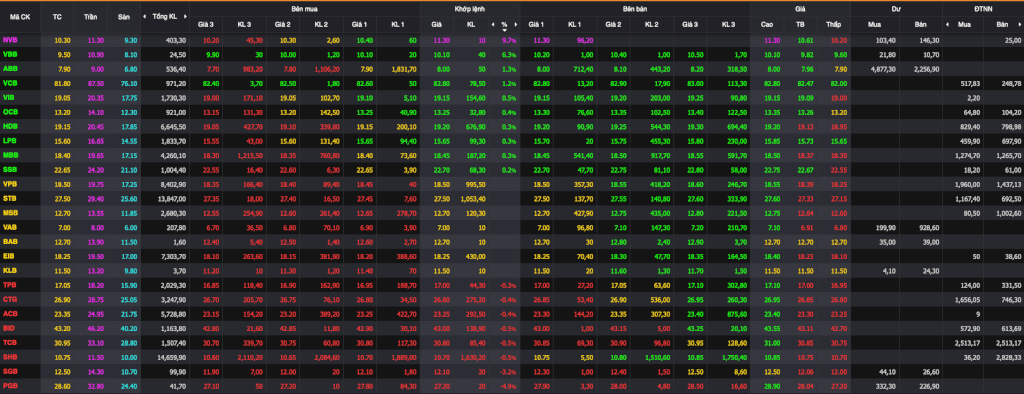This screenshot has height=394, width=1024.
Task: Open VCB stock symbol
Action: coord(10,83)
